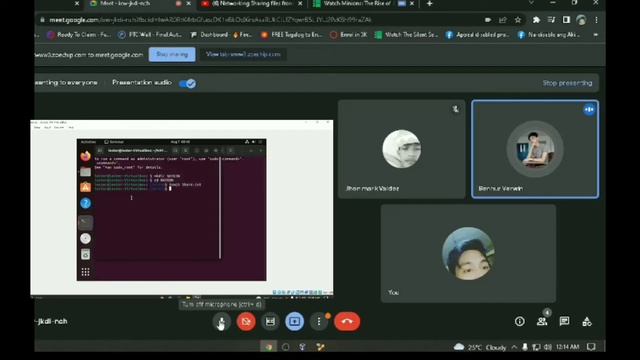Open Ready To Claim bookmark
This screenshot has height=360, width=640.
[79, 35]
